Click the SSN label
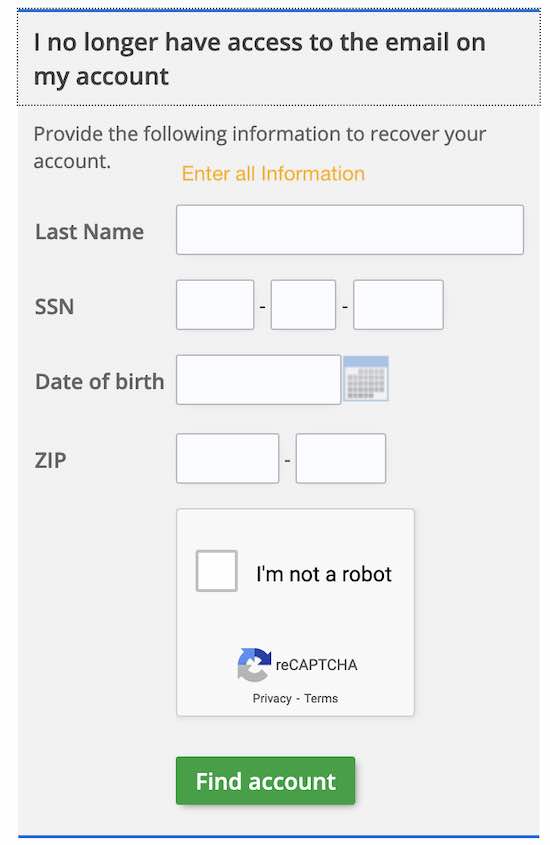The image size is (550, 845). [x=54, y=307]
